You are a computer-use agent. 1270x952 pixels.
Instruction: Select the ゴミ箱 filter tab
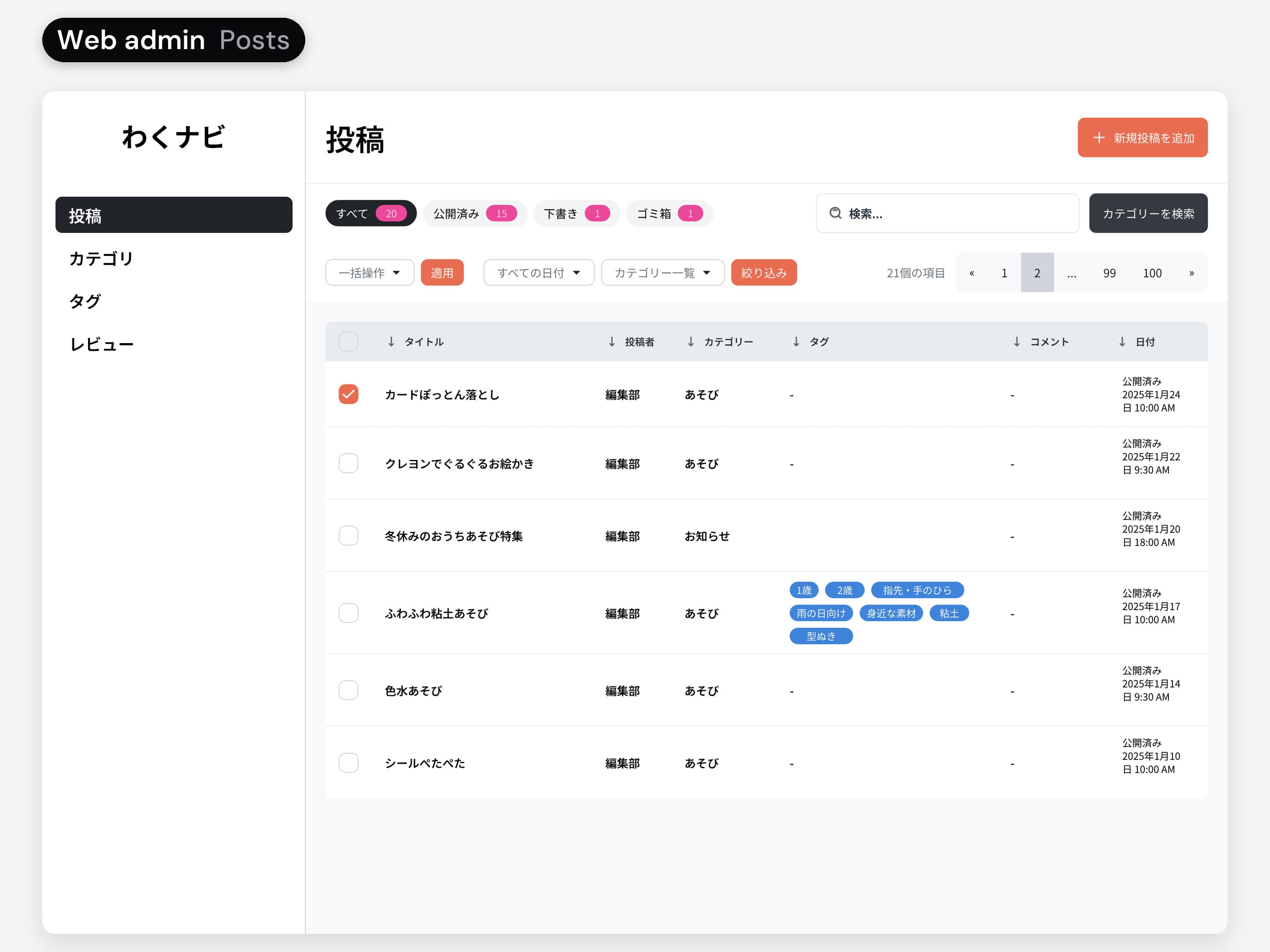[x=669, y=214]
